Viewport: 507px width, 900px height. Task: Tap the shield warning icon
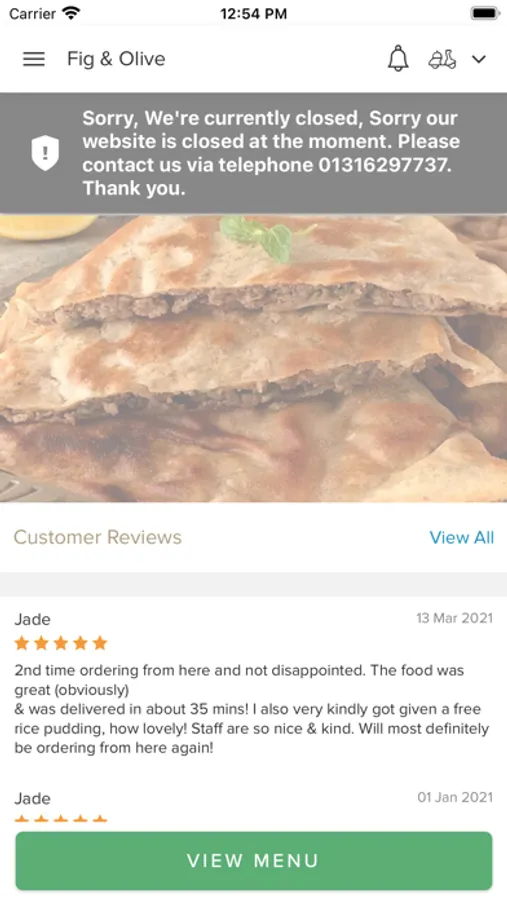click(45, 153)
